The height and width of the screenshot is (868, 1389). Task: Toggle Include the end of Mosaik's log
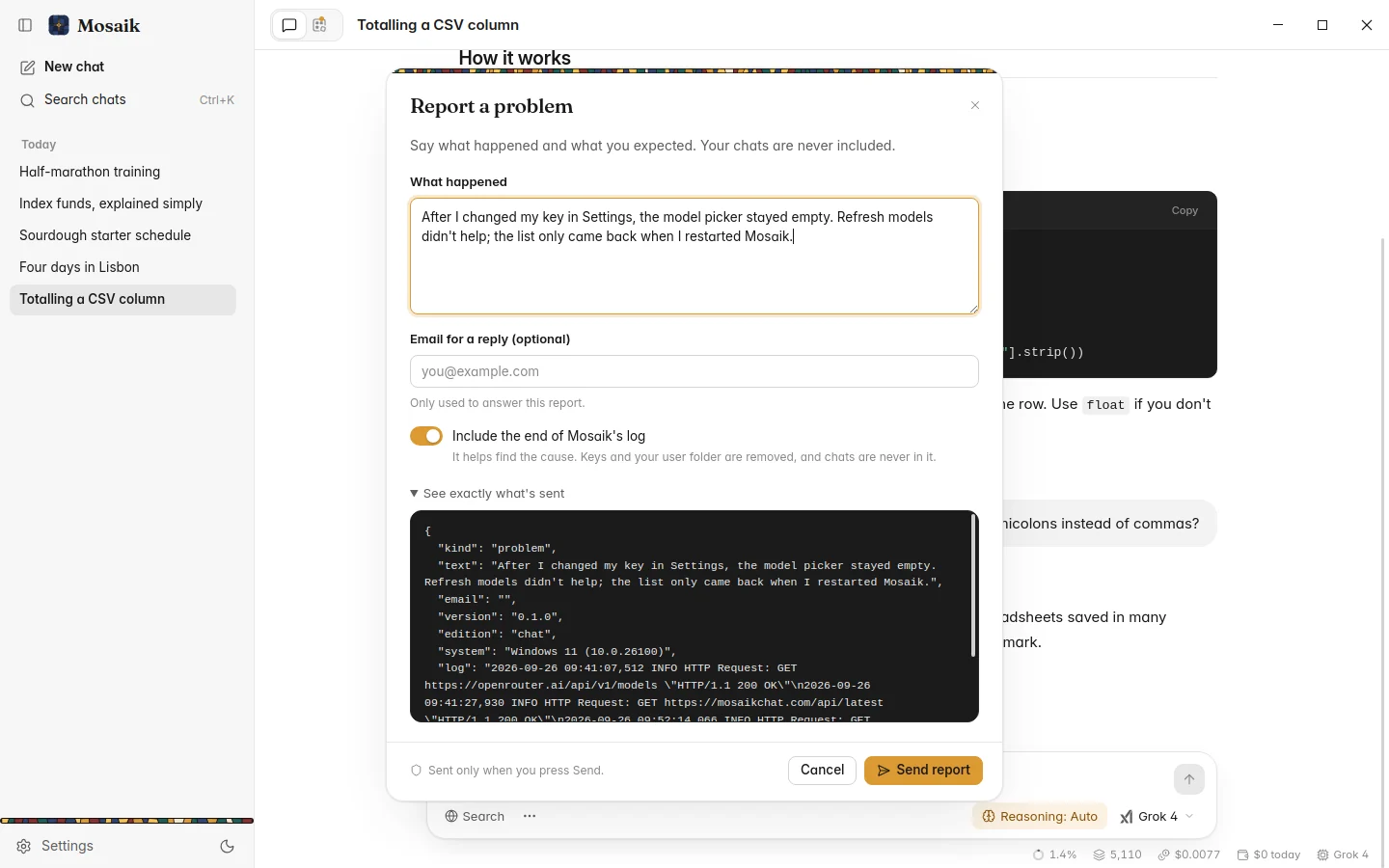(x=426, y=436)
